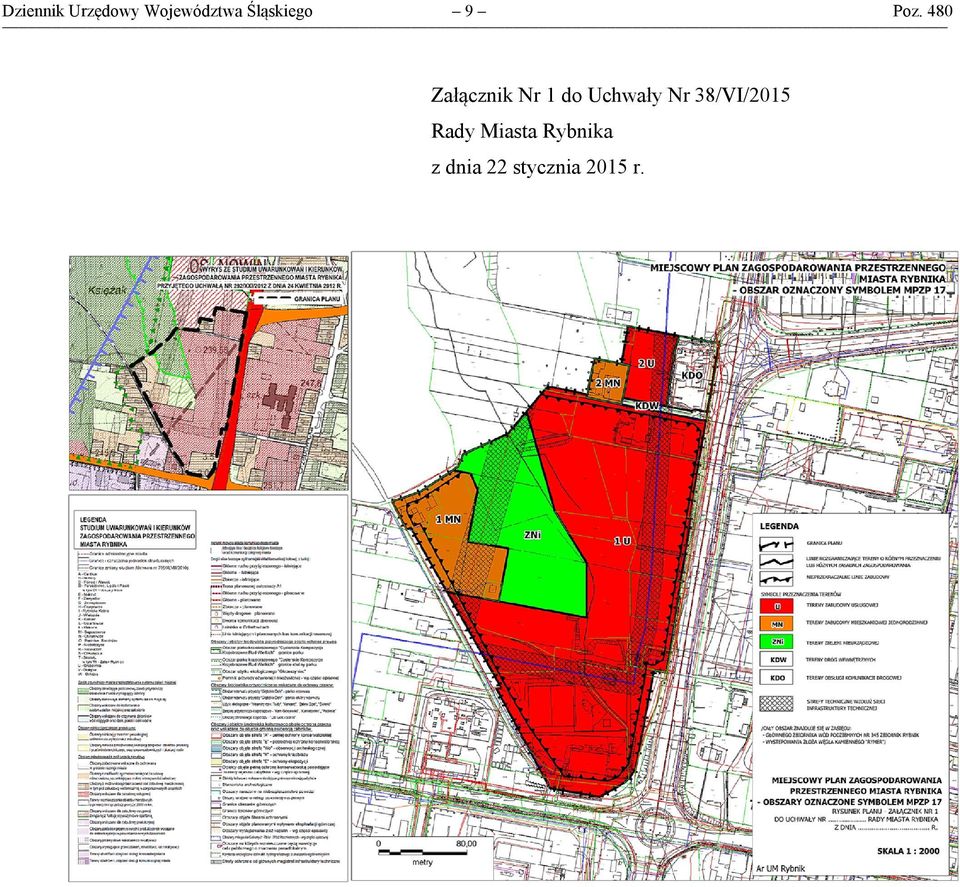Click the 'metry' scale bar caption
The image size is (960, 887).
click(x=422, y=863)
